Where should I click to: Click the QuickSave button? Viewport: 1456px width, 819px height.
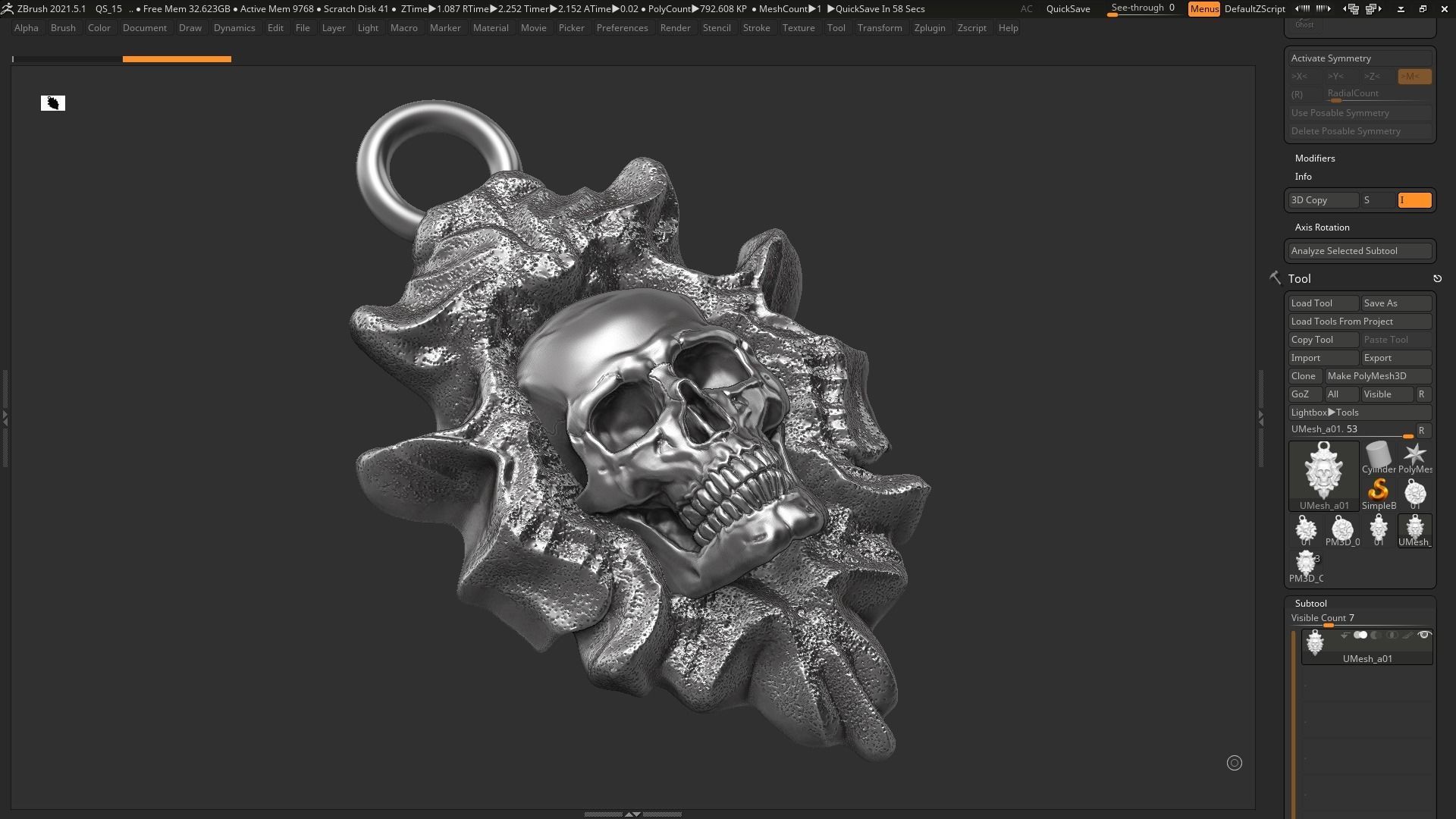click(x=1068, y=9)
